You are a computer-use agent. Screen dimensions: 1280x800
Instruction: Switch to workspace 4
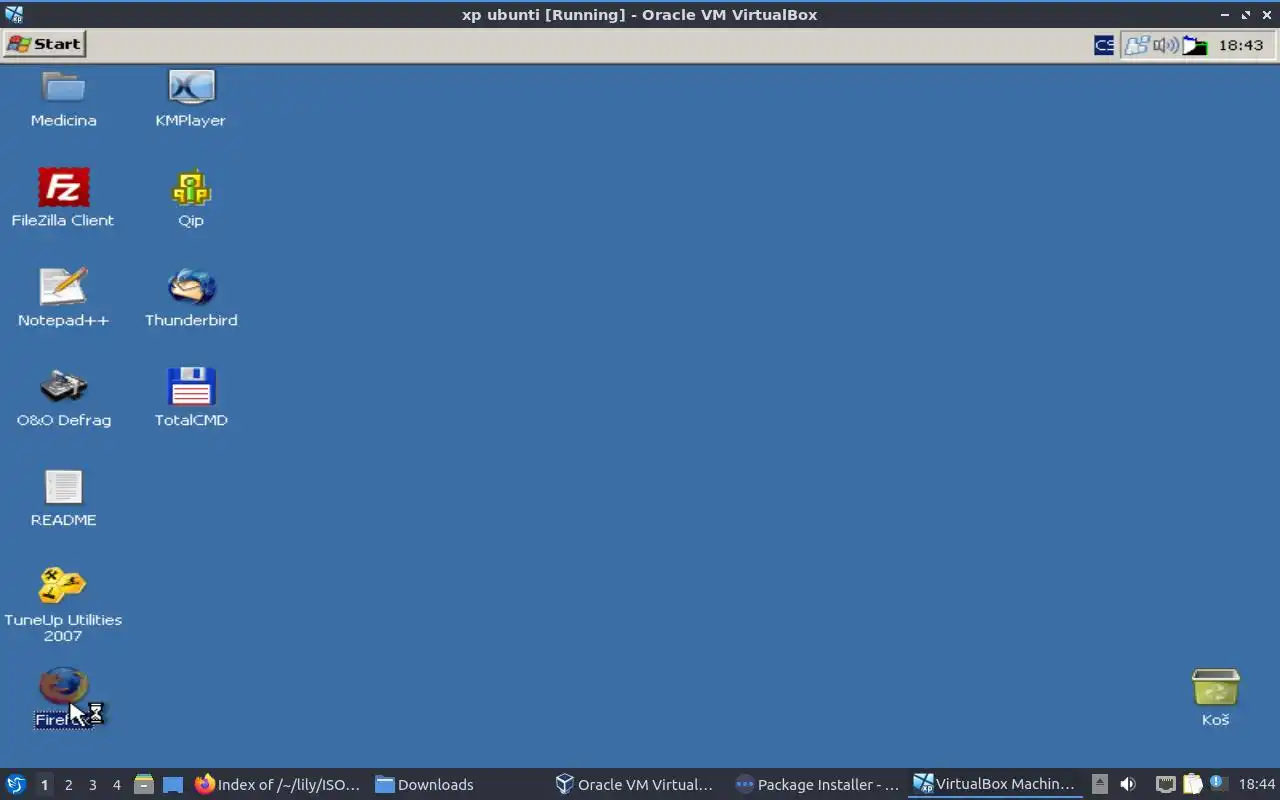click(x=116, y=785)
